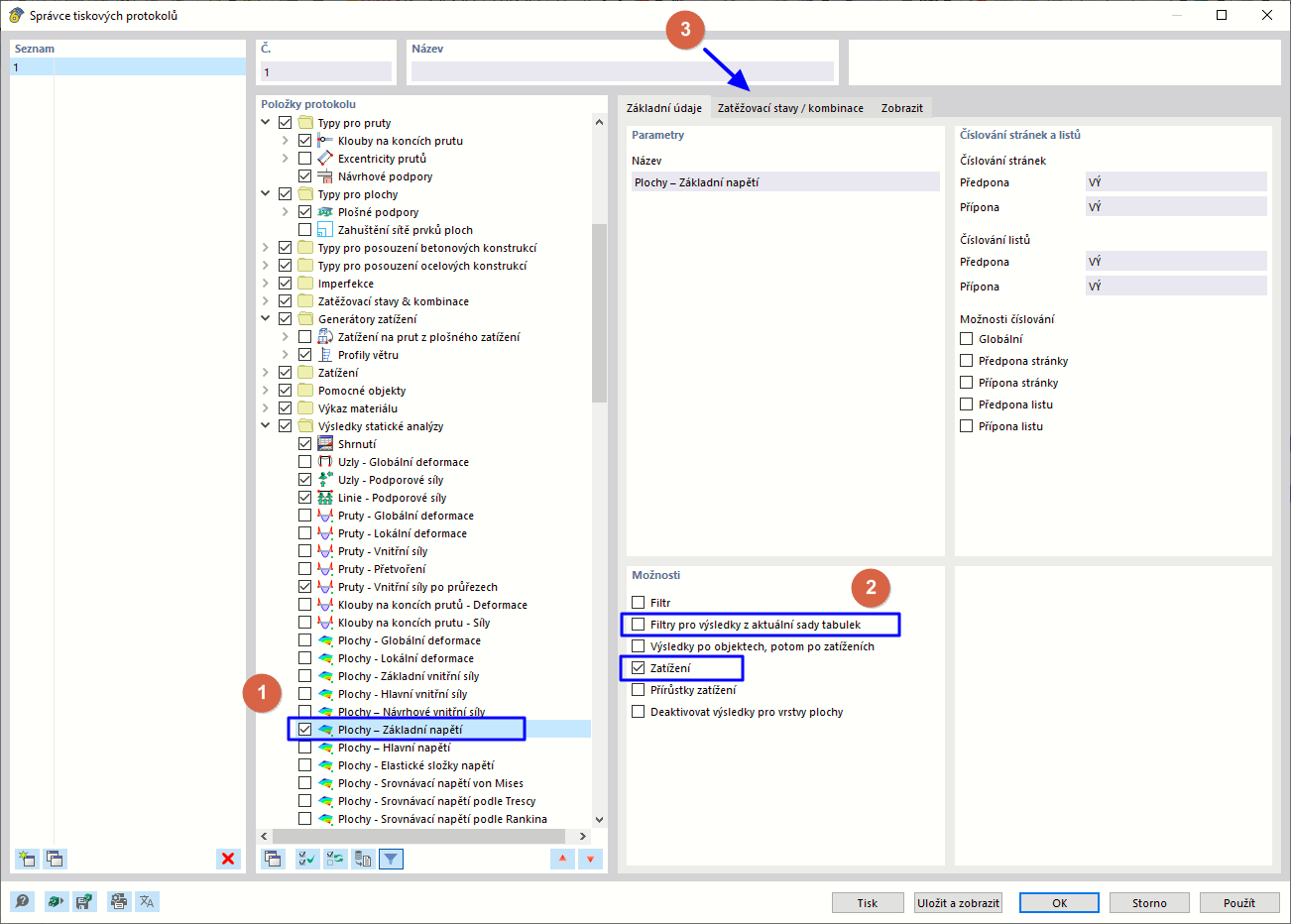Click the tree's scroll down arrow
The image size is (1291, 924).
coord(599,820)
